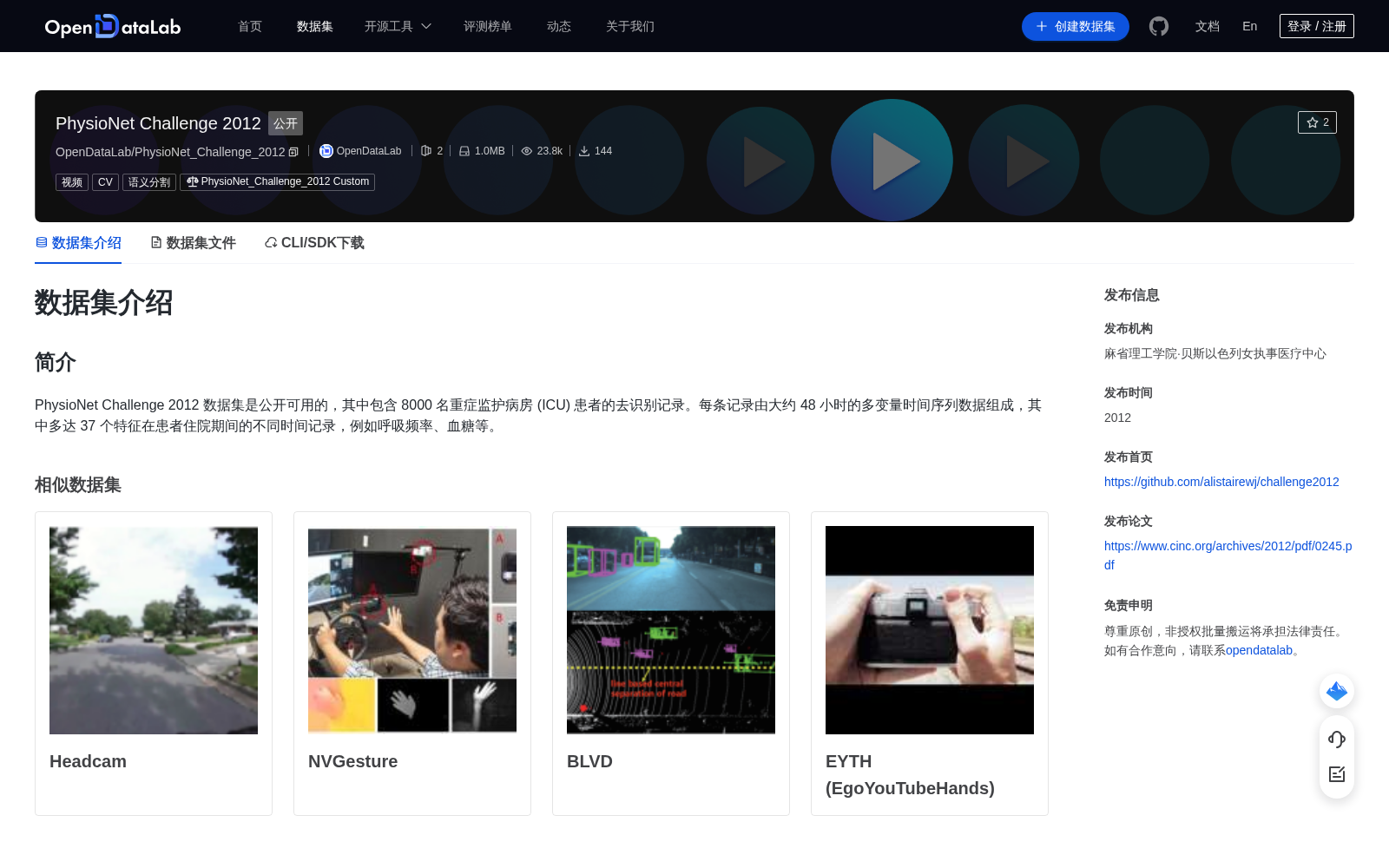This screenshot has height=868, width=1389.
Task: Click the EYTH (EgoYouTubeHands) title
Action: pyautogui.click(x=910, y=775)
